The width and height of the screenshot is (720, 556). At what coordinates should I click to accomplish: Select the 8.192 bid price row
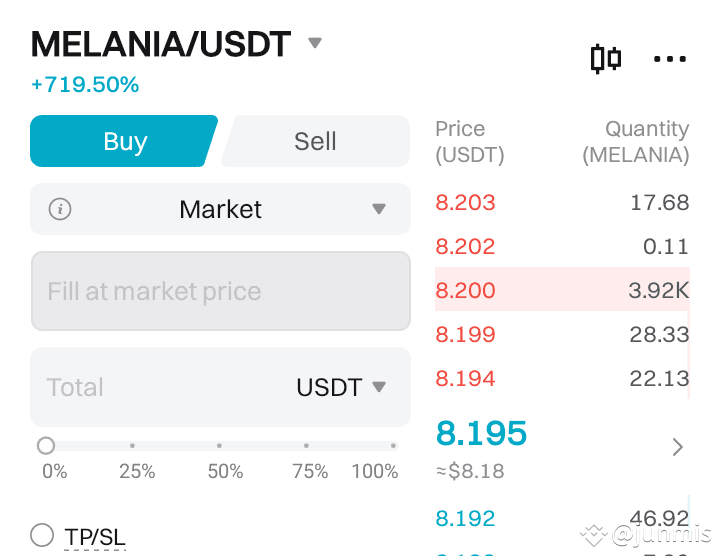pos(562,518)
